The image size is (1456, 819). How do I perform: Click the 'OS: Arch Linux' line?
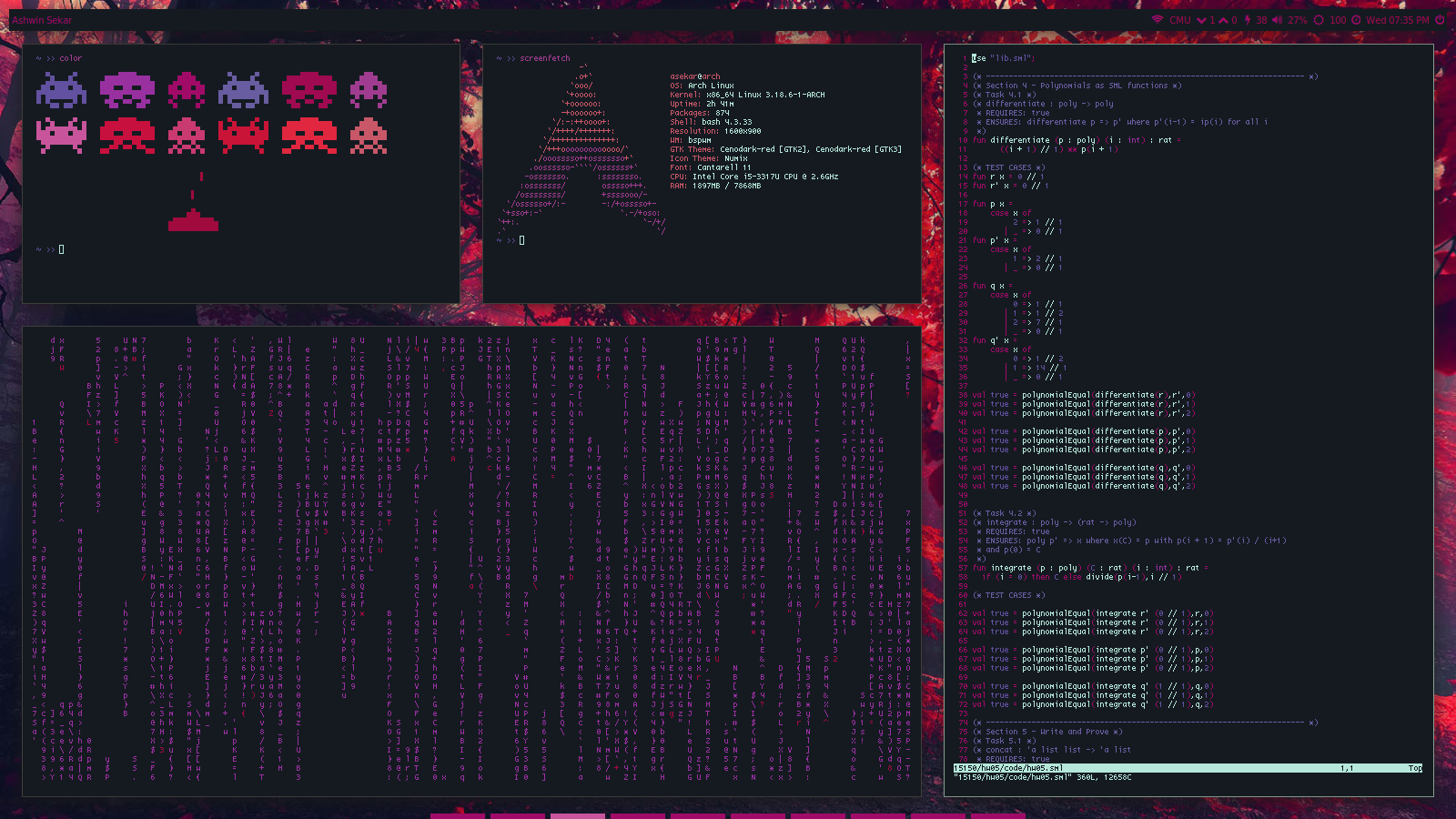[702, 86]
